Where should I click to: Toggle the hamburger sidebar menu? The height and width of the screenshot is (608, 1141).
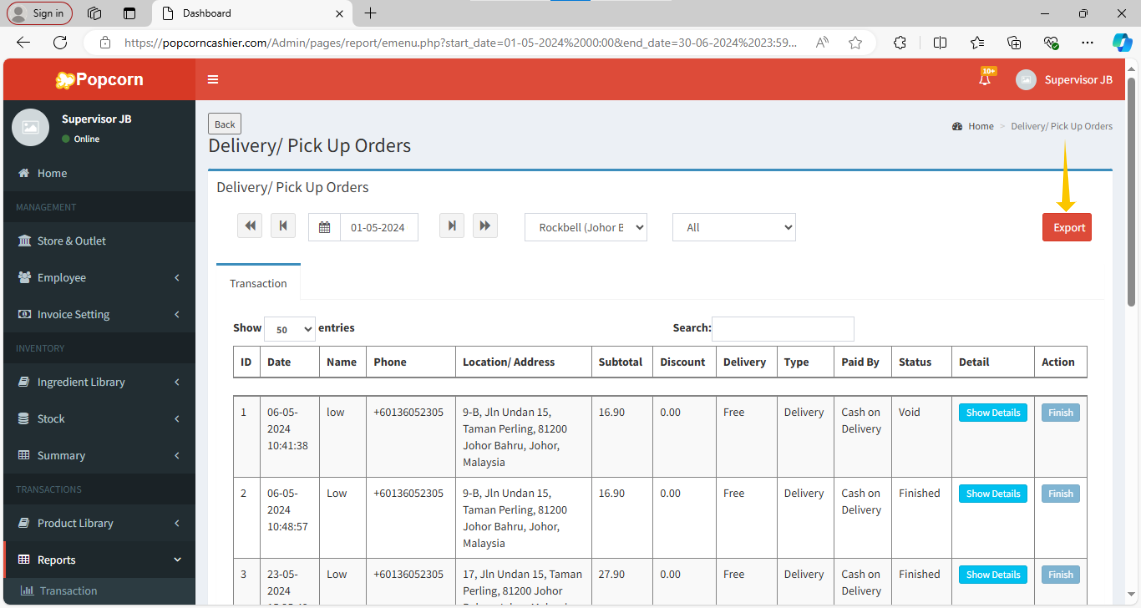[212, 79]
